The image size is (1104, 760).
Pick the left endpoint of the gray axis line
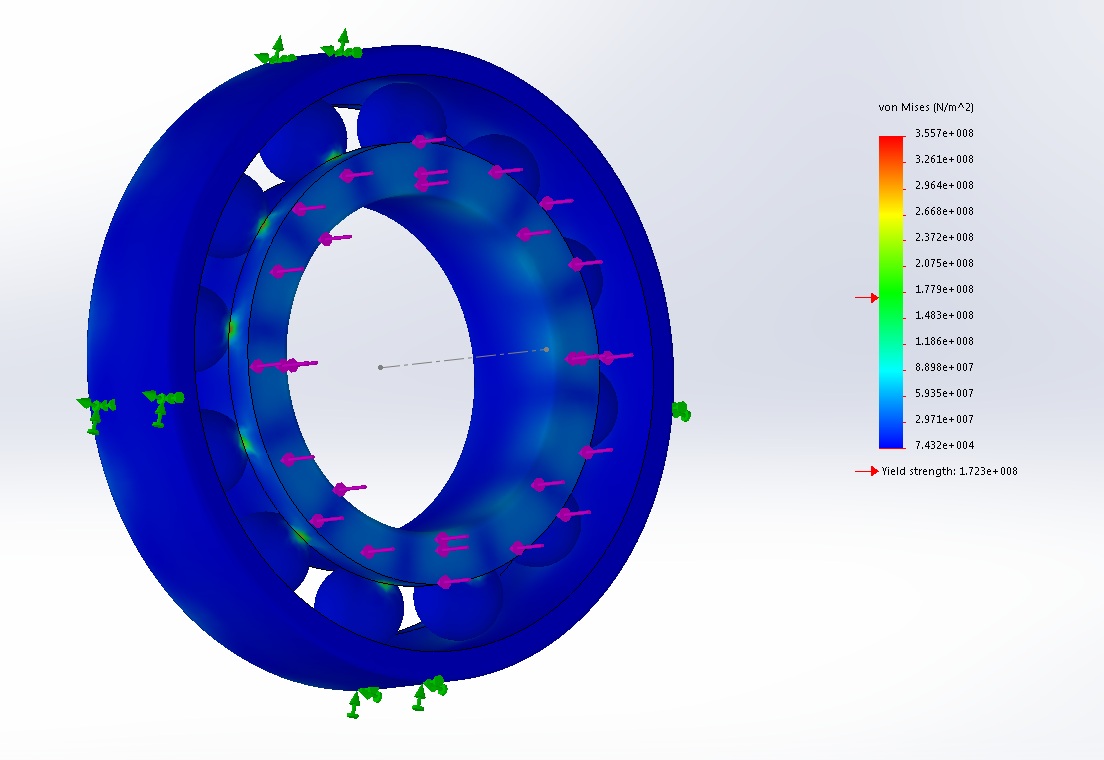click(380, 367)
